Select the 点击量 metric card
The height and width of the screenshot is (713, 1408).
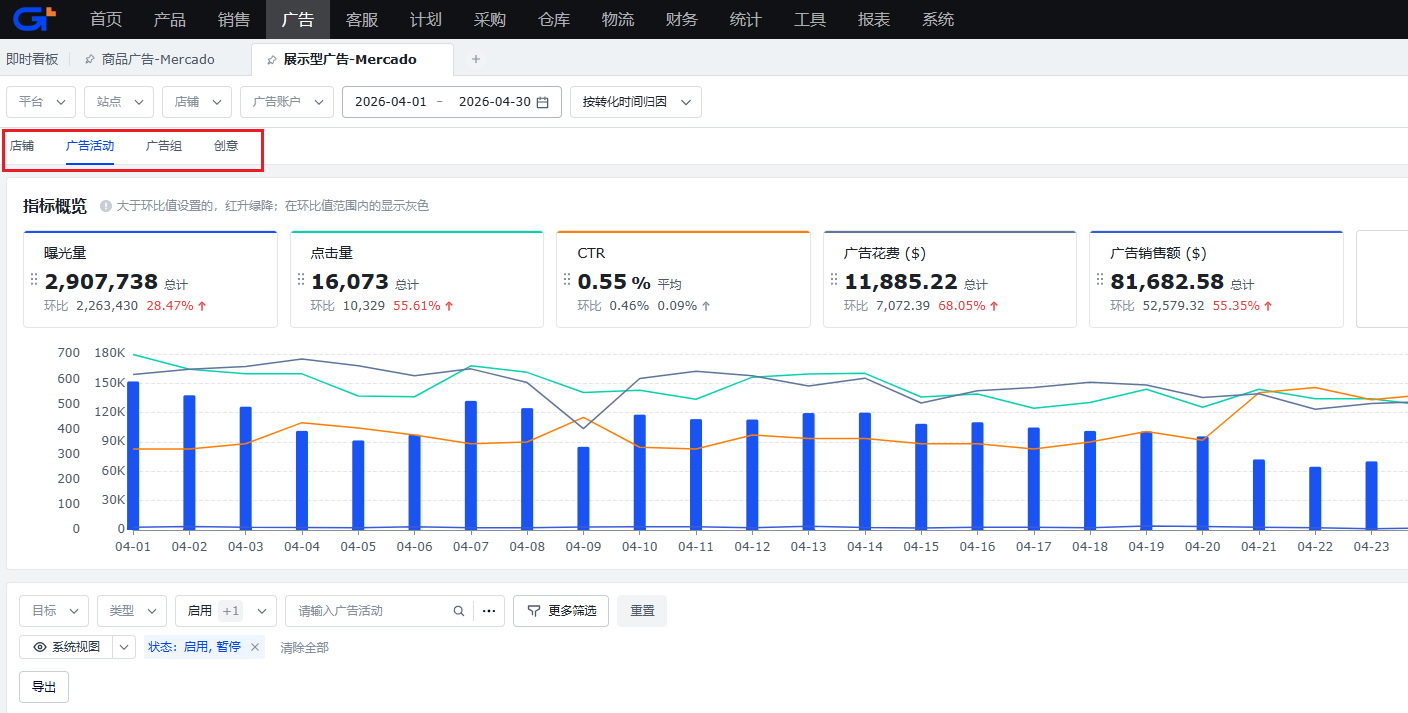417,279
